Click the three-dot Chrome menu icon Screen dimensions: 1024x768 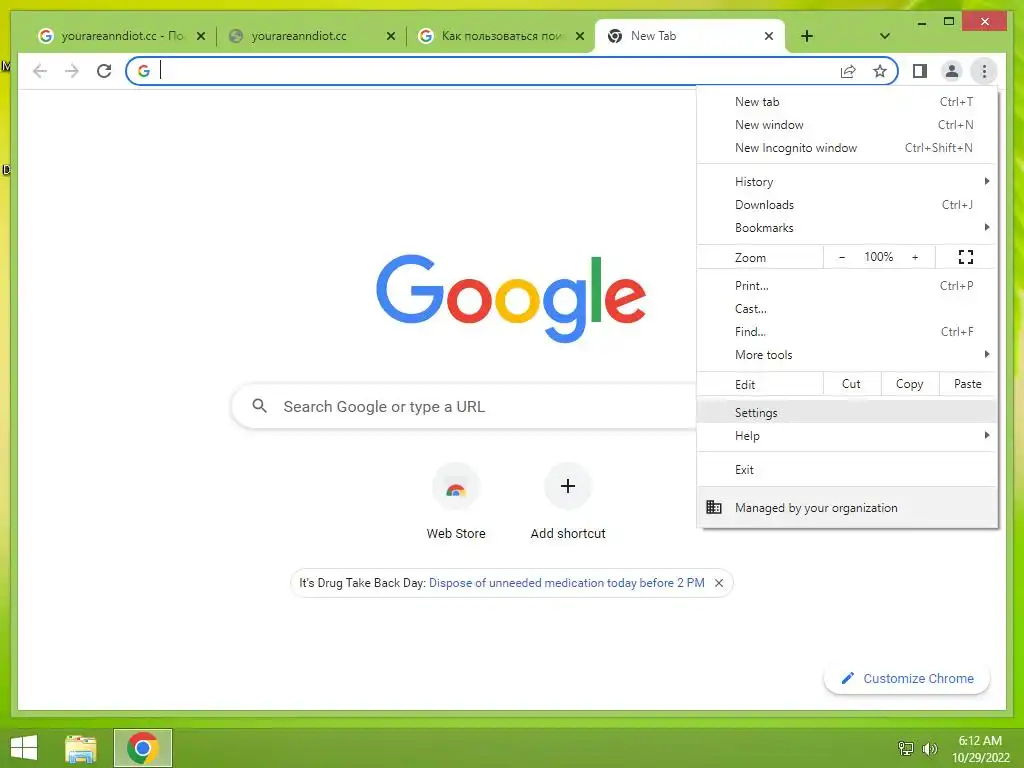point(984,71)
